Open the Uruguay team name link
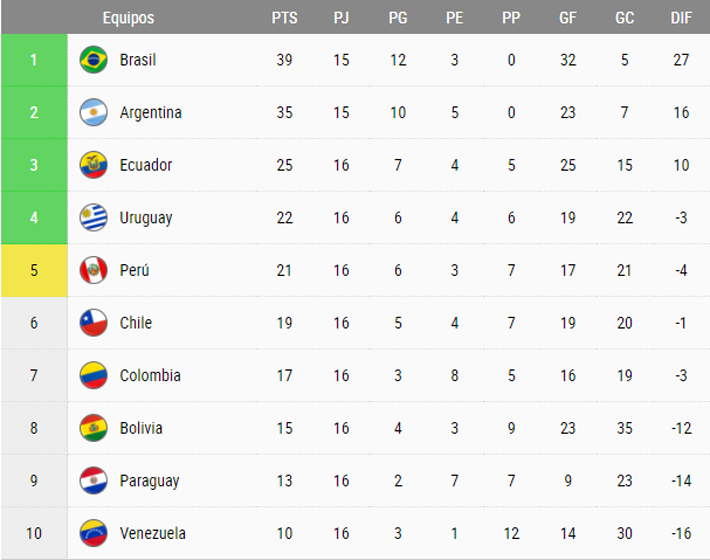710x560 pixels. [146, 218]
